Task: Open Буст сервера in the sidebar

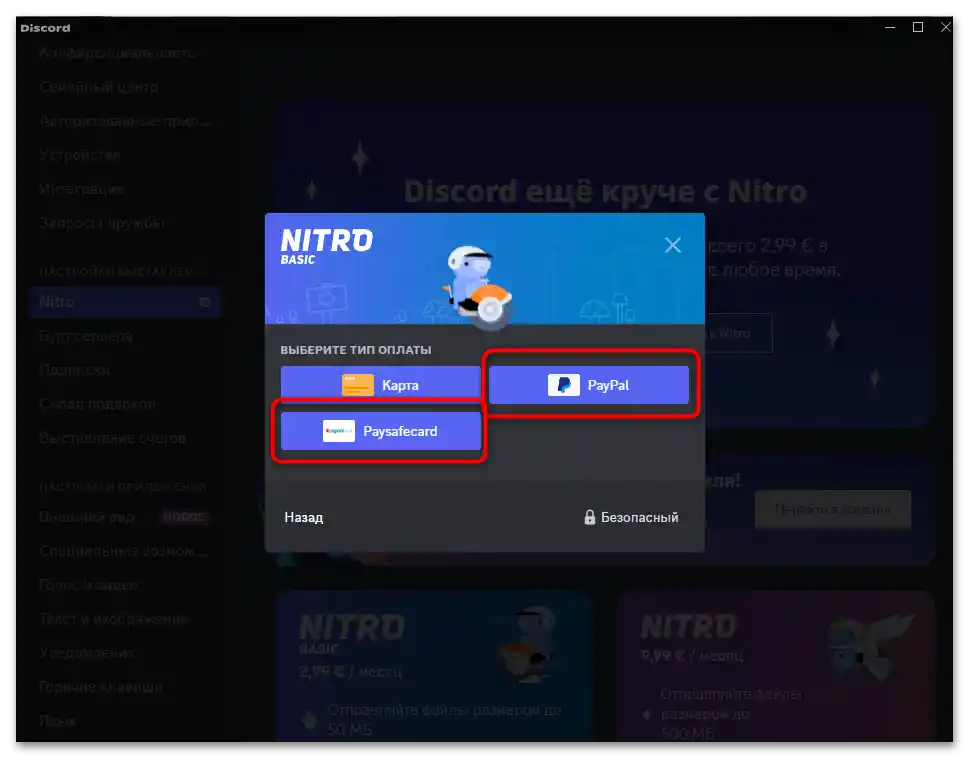Action: [x=86, y=336]
